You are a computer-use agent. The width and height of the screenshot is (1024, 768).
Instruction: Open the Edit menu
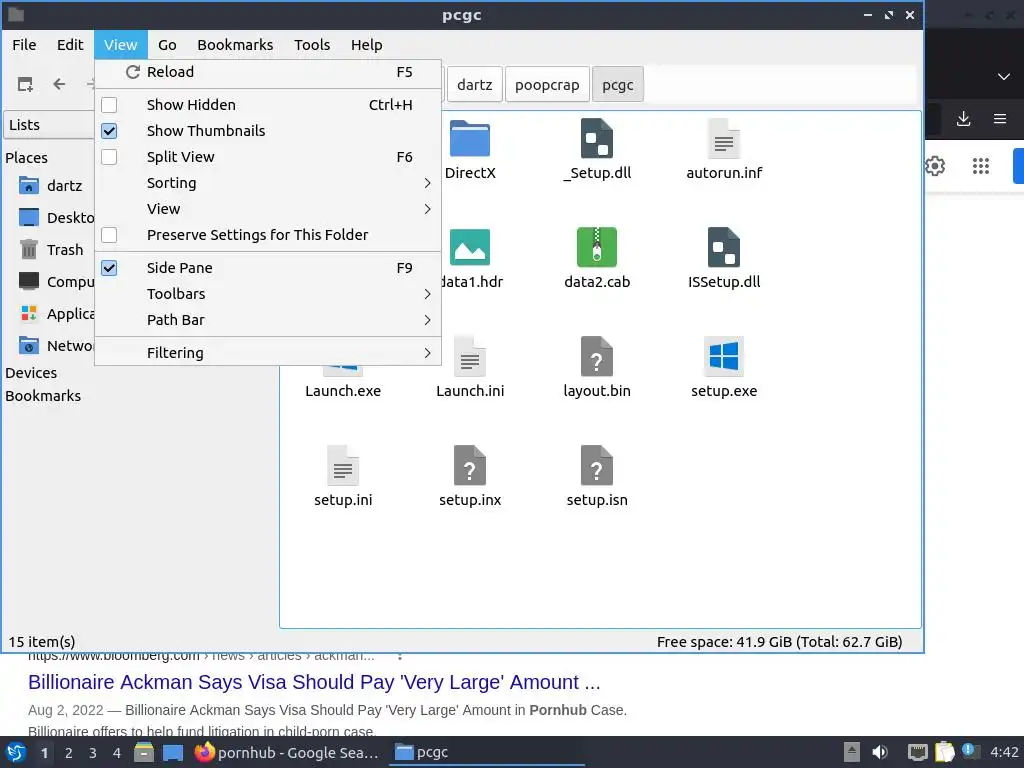tap(70, 45)
